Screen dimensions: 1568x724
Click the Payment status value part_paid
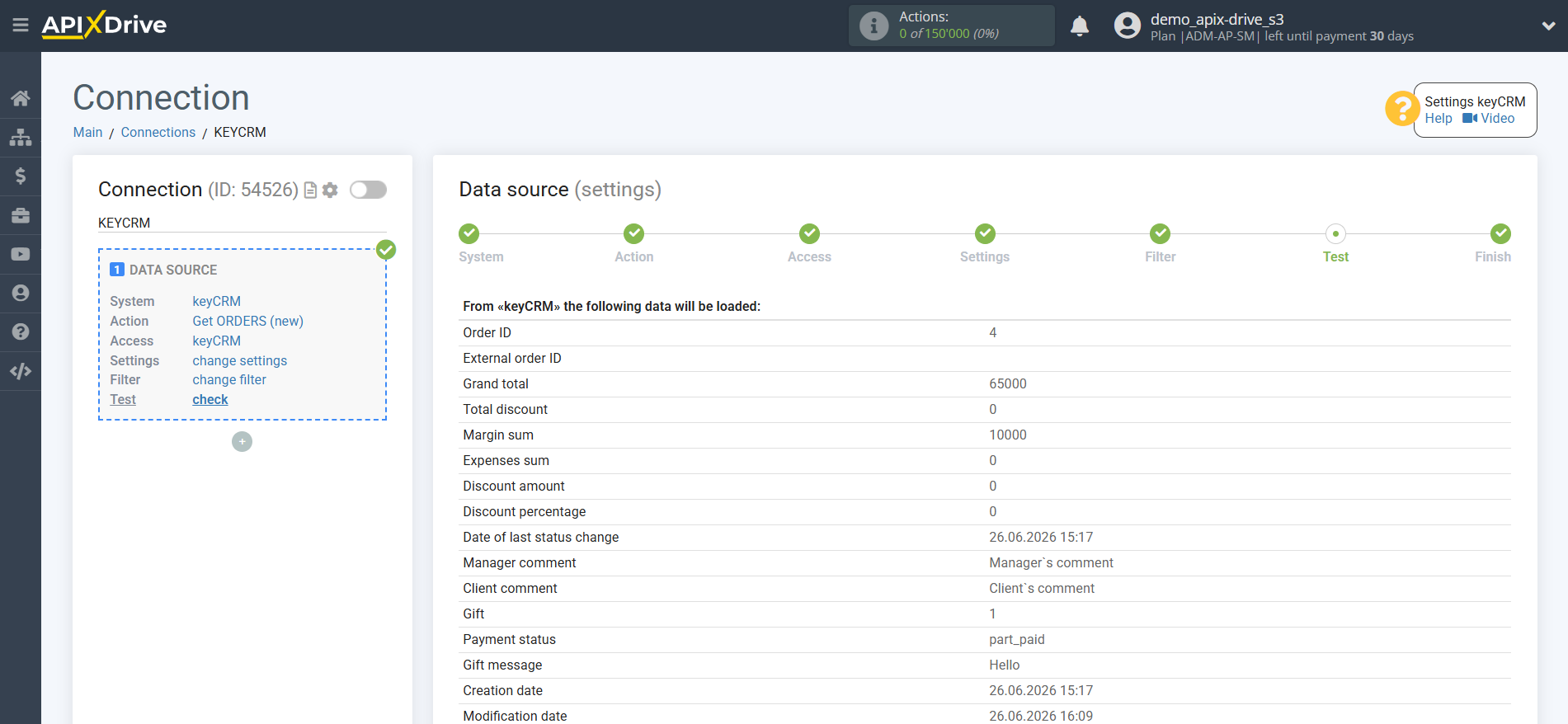pos(1017,640)
